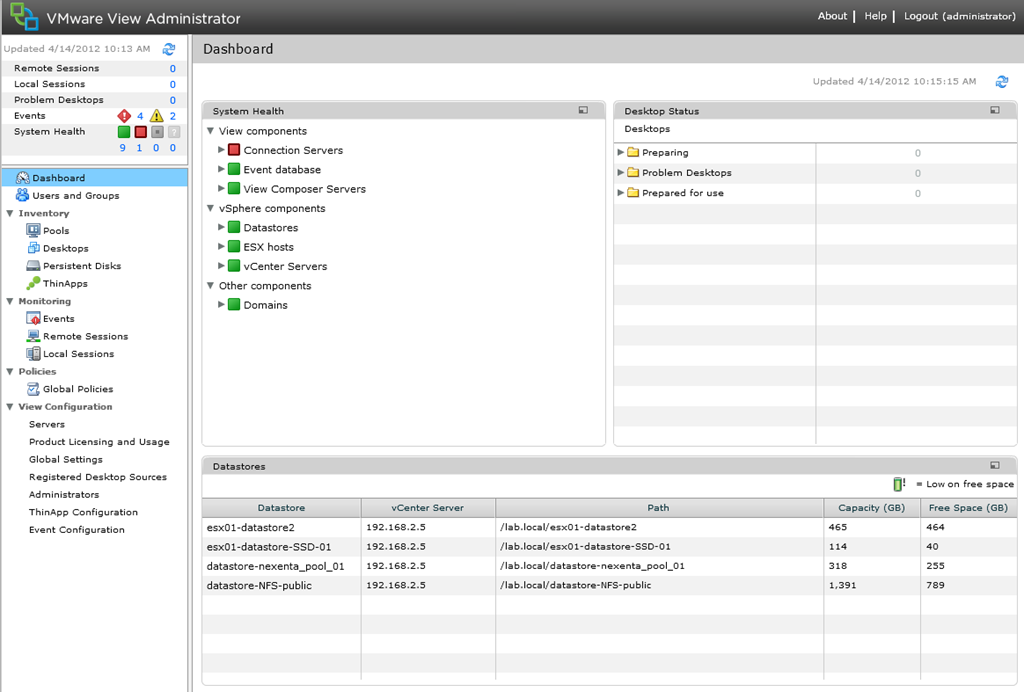This screenshot has height=692, width=1024.
Task: Open Persistent Disks
Action: click(x=82, y=266)
